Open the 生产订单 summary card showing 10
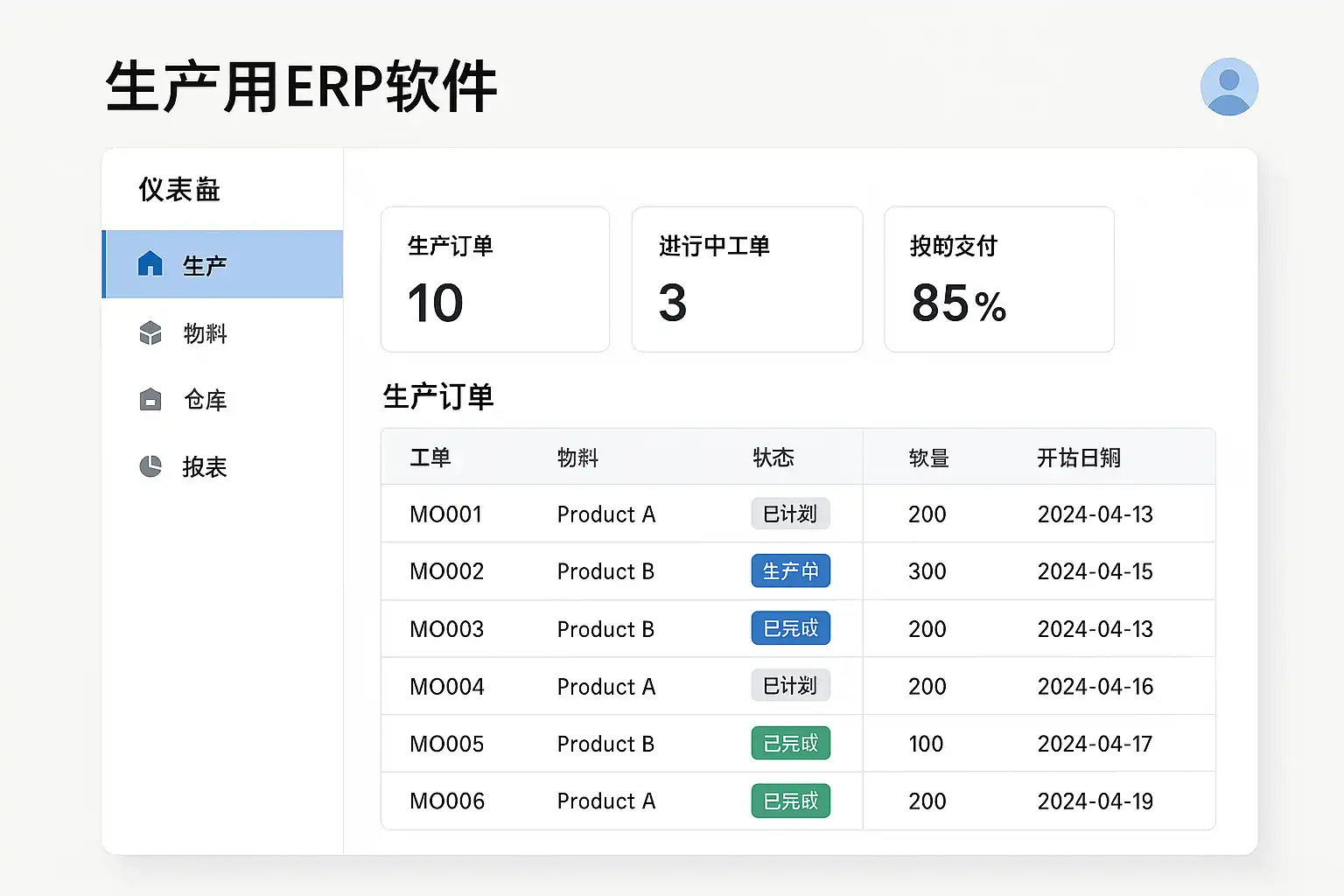The width and height of the screenshot is (1344, 896). click(494, 279)
